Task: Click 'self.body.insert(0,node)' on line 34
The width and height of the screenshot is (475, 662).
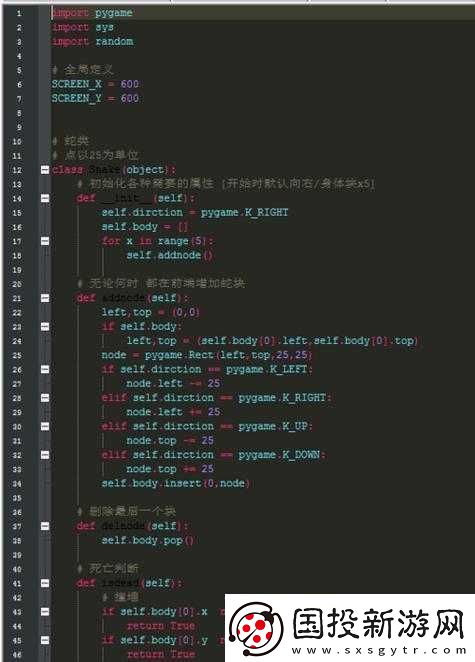Action: pos(176,483)
